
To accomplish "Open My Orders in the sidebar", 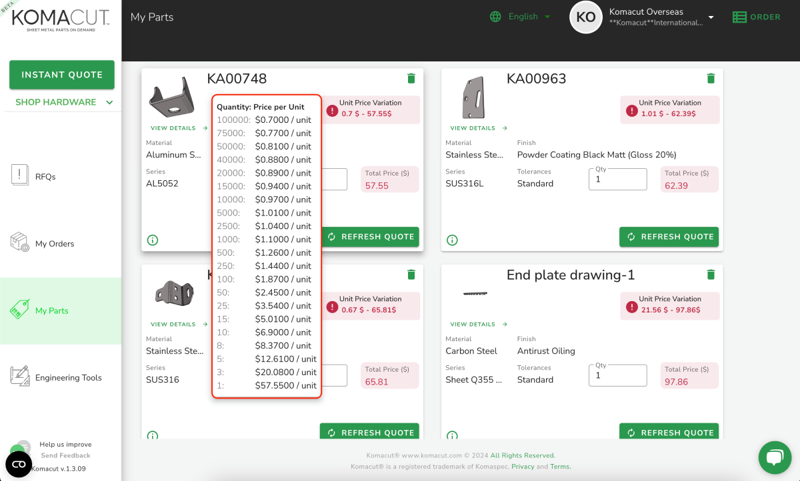I will pyautogui.click(x=55, y=244).
